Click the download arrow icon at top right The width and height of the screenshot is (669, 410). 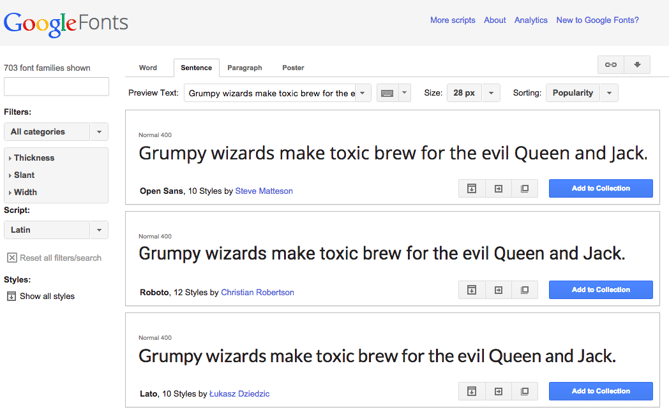[637, 65]
